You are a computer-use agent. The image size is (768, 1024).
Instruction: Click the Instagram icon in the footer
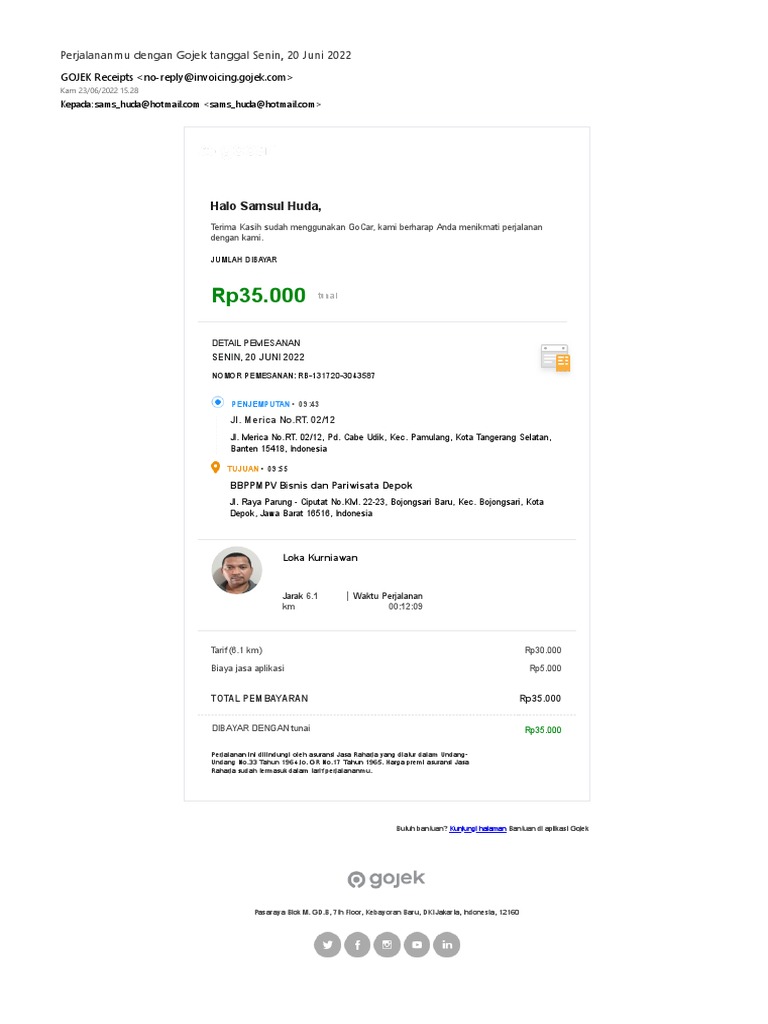pos(387,944)
